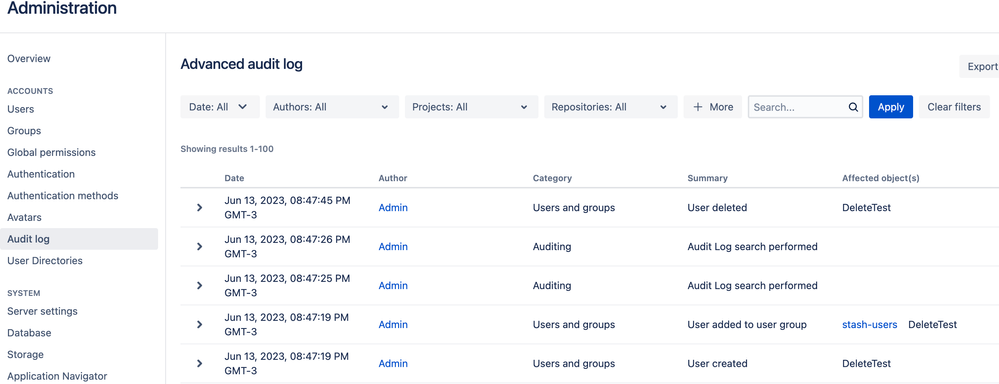Open Avatars in the sidebar
The height and width of the screenshot is (384, 999).
pos(24,217)
